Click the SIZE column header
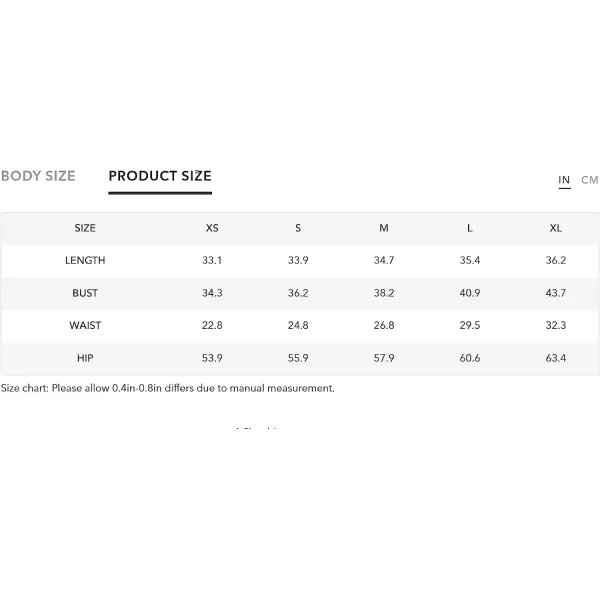 (x=85, y=228)
